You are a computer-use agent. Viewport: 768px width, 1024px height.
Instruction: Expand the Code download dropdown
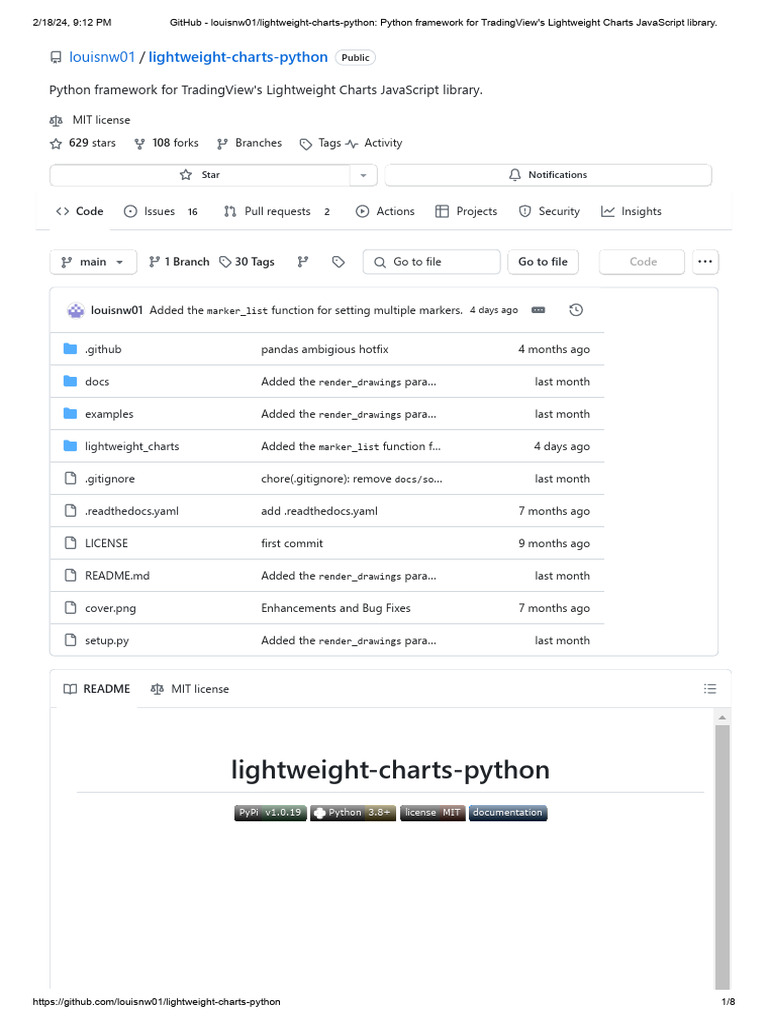643,262
